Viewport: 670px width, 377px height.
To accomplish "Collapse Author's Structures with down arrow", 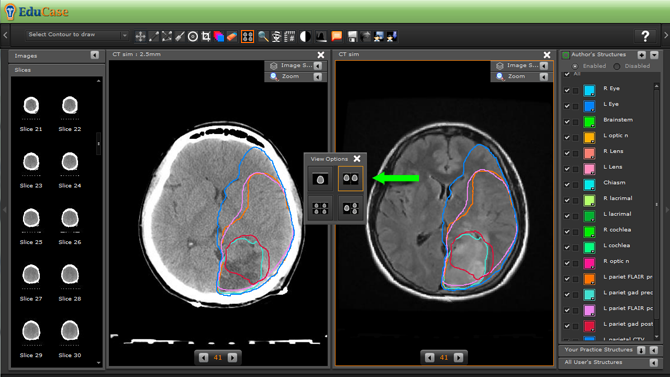I will [654, 55].
